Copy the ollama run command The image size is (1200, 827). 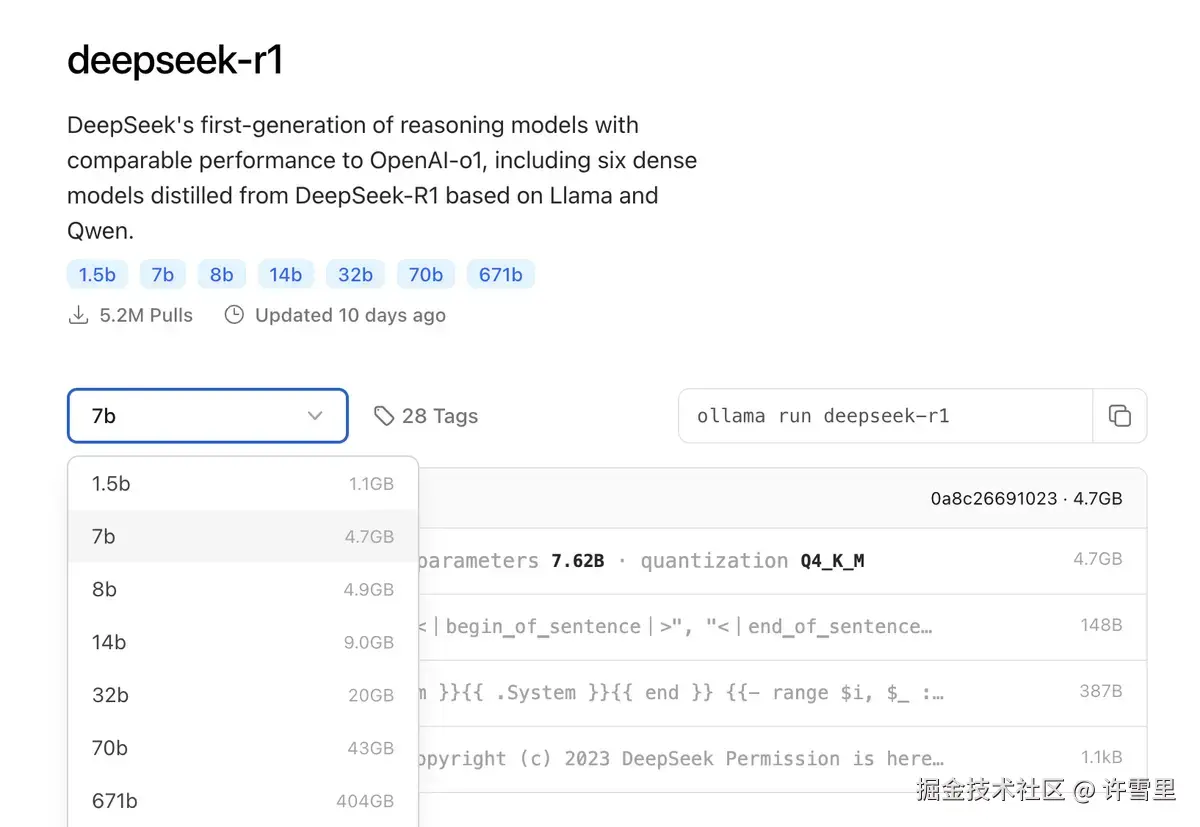(x=1120, y=416)
